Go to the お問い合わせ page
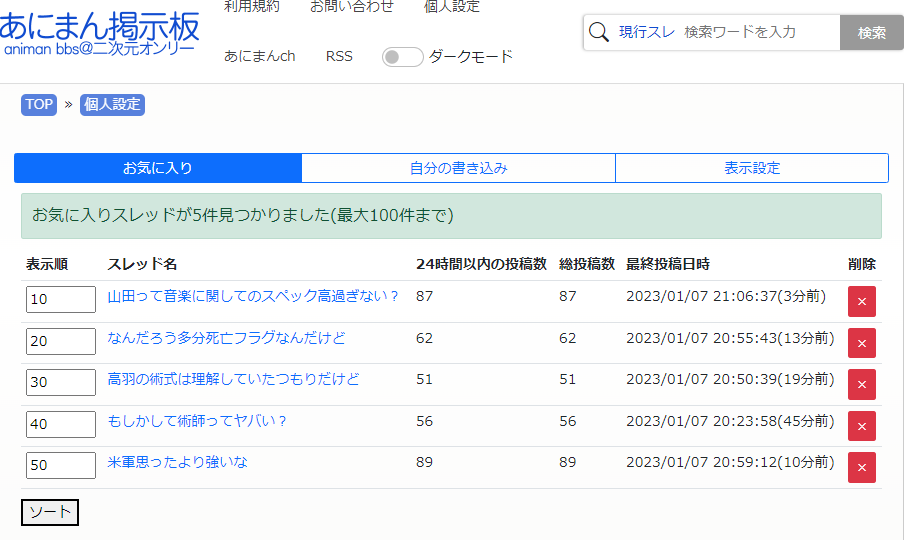This screenshot has width=904, height=540. [352, 6]
